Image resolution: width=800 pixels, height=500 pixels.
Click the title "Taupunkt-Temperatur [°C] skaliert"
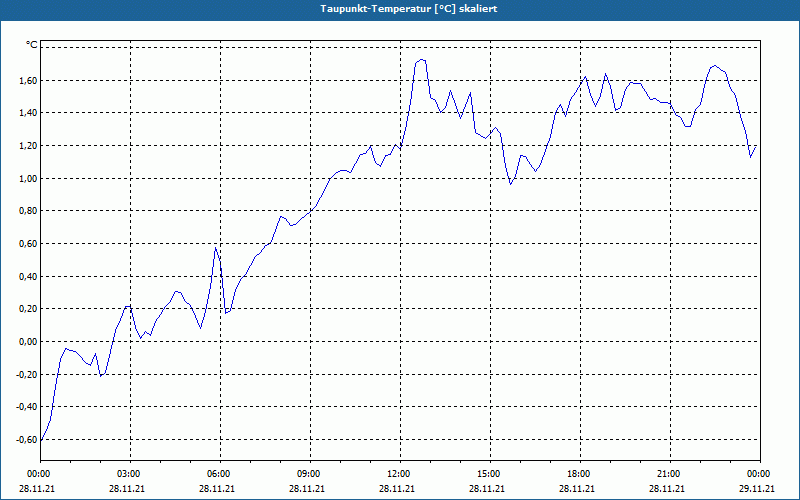tap(409, 9)
